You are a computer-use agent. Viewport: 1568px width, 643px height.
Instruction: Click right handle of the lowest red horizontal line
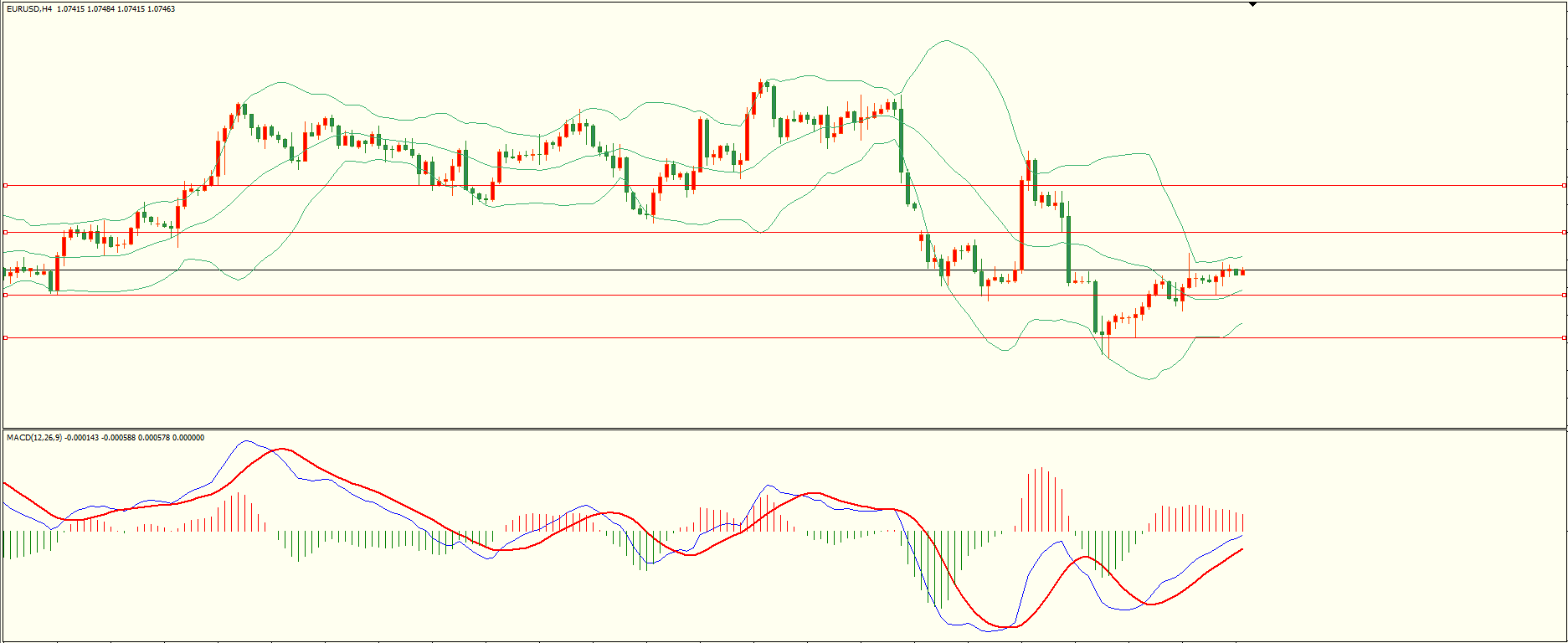1564,337
